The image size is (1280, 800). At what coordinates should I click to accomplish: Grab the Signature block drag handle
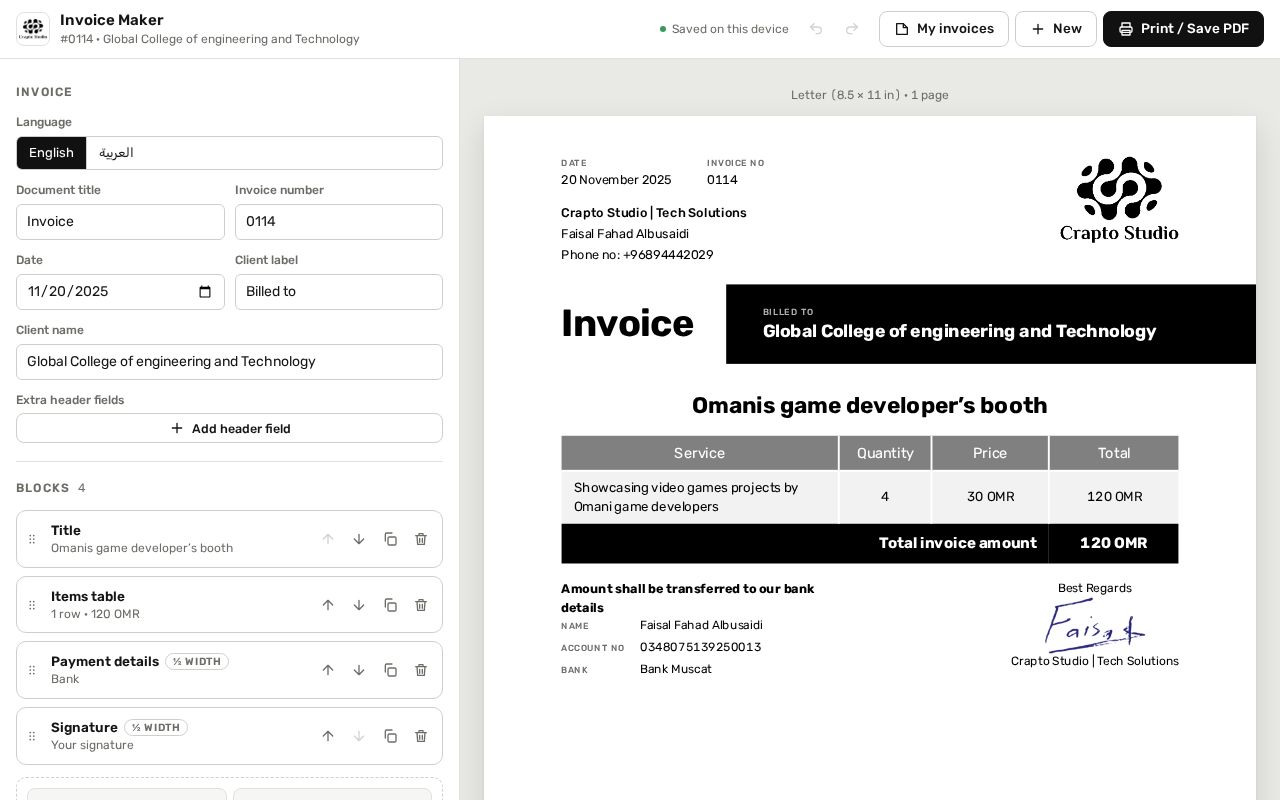pos(32,736)
